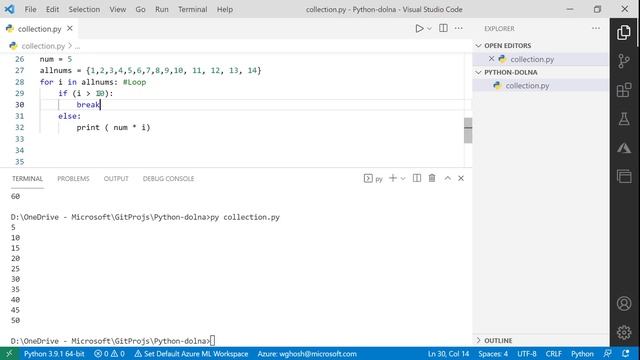Open the Explorer view in activity bar

click(x=624, y=32)
